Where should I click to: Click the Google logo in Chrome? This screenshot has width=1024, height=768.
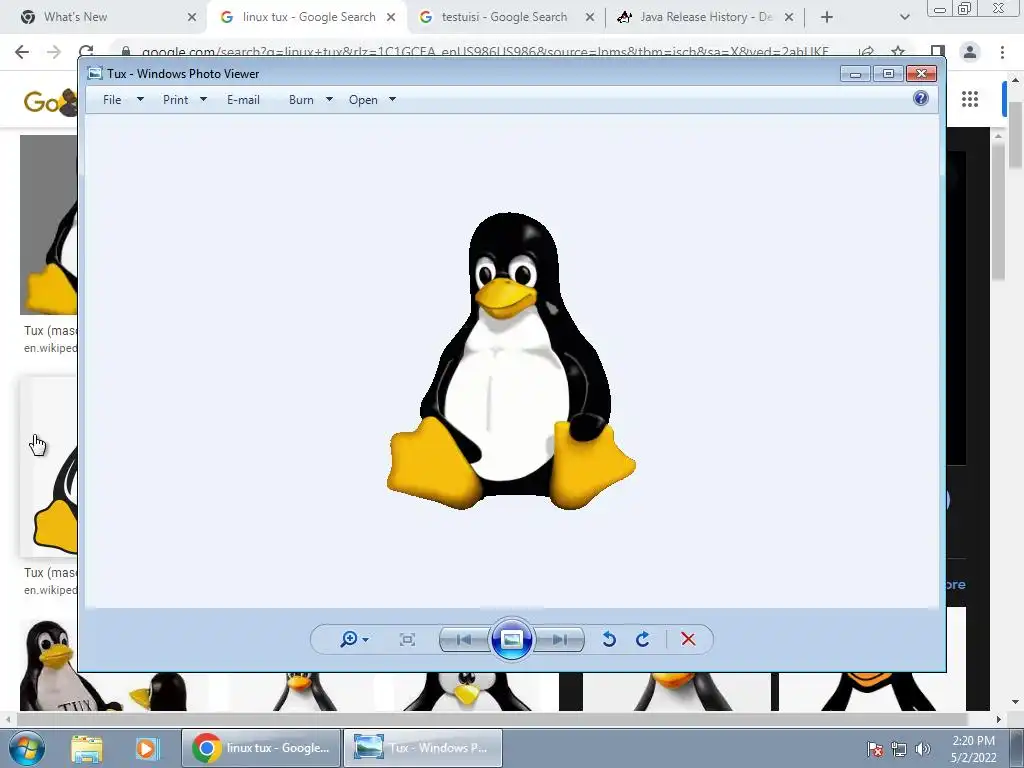coord(50,103)
